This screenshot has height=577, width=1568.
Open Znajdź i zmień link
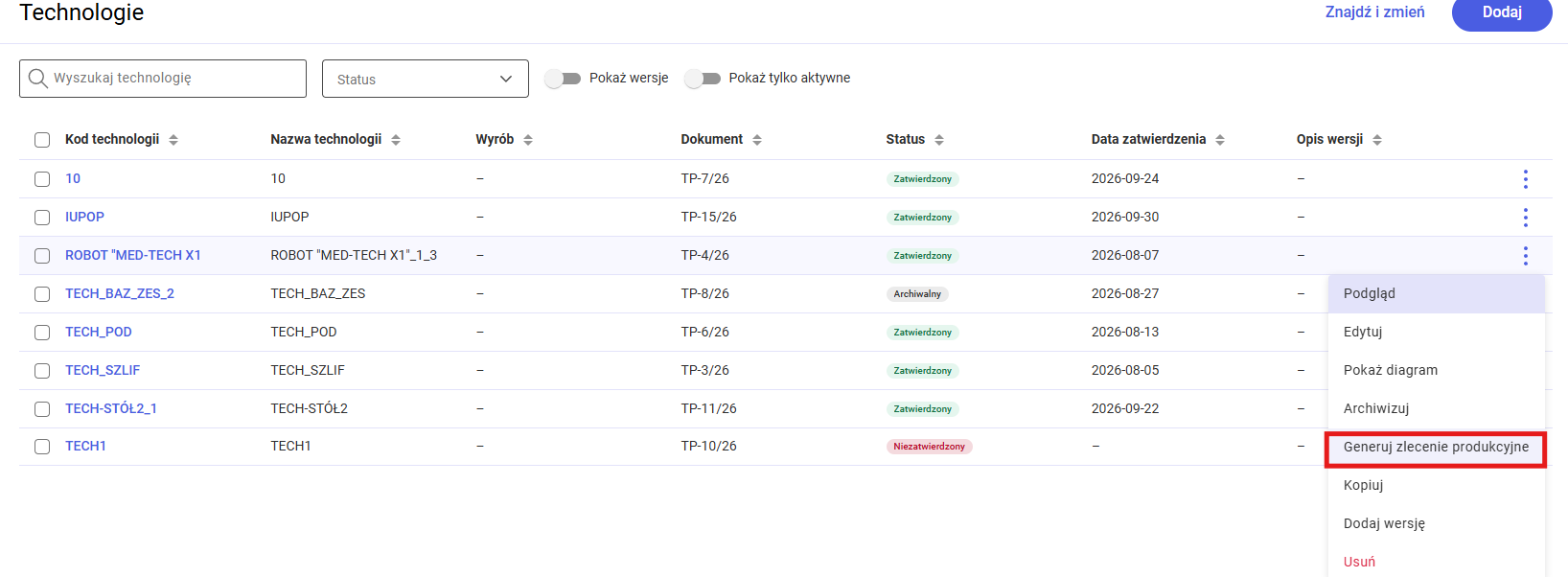click(x=1374, y=12)
